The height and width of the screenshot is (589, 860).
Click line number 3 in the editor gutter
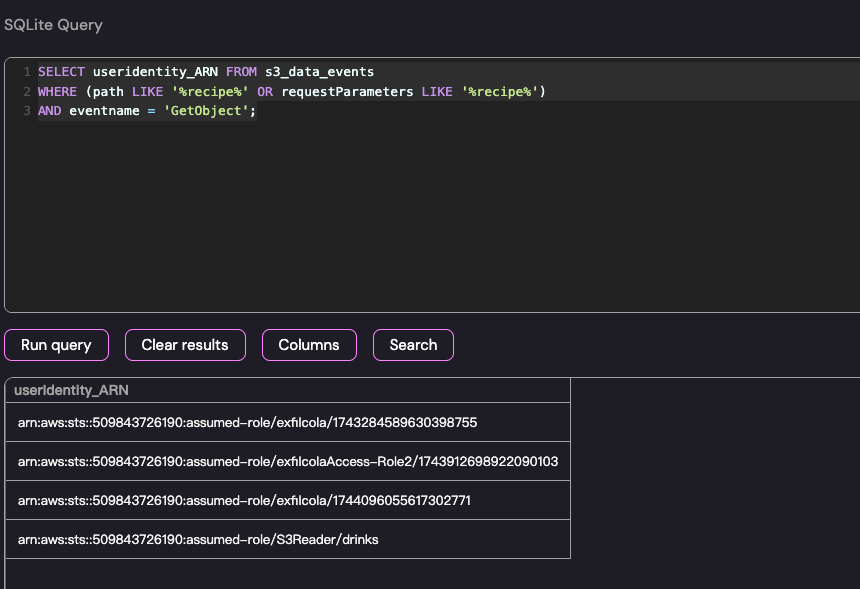tap(27, 111)
